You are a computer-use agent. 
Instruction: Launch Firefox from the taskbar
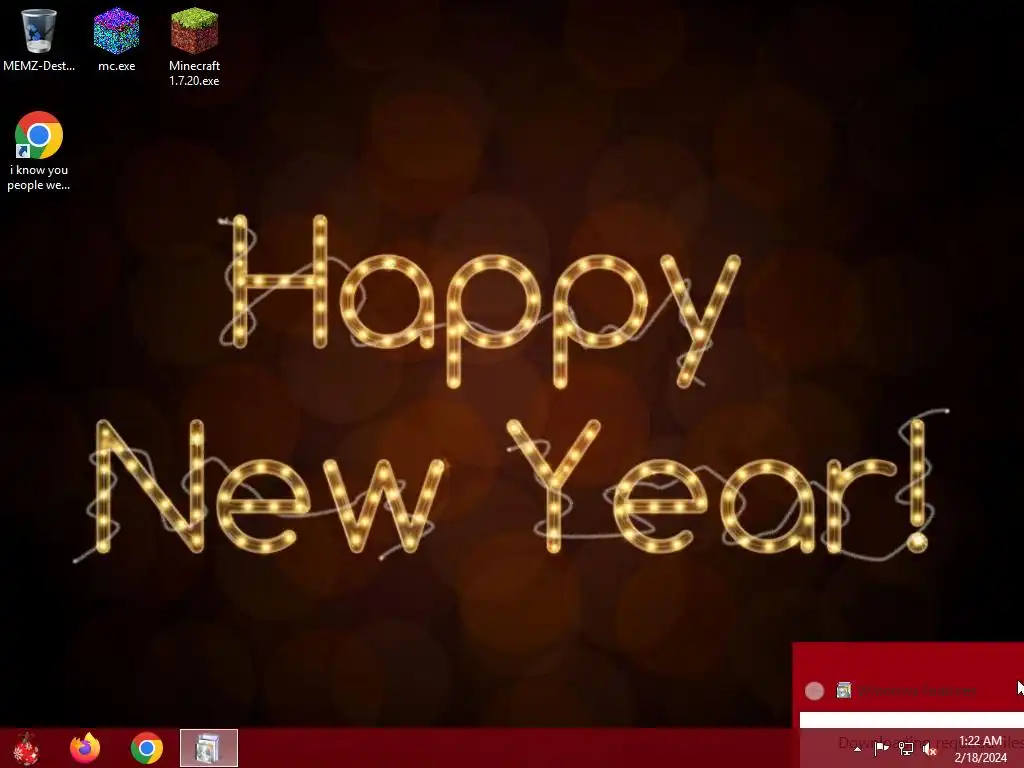point(85,748)
